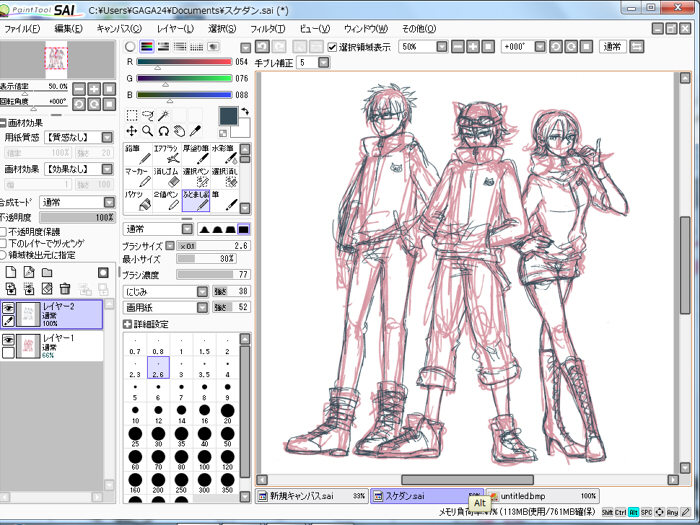Pick brush size 0.8 preset
The width and height of the screenshot is (700, 525).
click(x=158, y=345)
